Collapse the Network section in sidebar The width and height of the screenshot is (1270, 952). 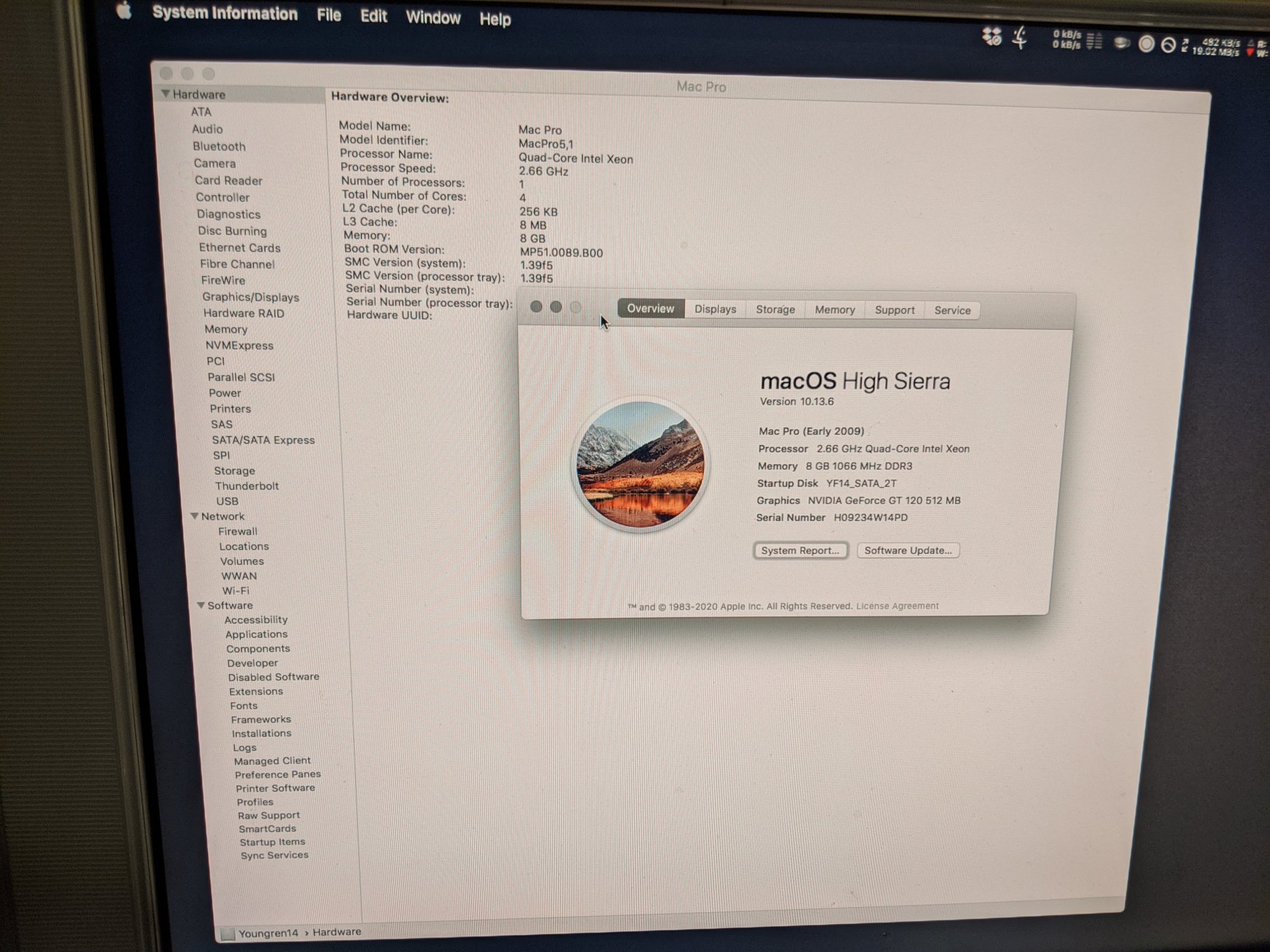click(194, 516)
